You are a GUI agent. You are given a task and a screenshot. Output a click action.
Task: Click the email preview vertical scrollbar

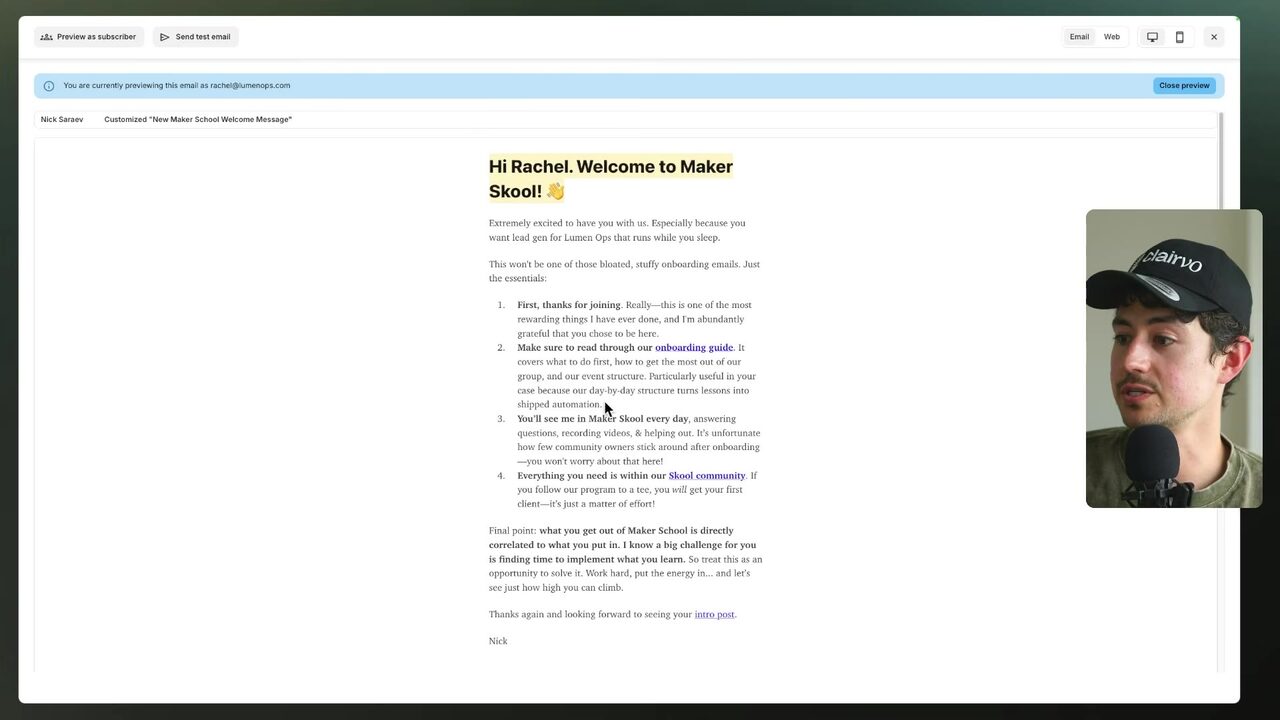(x=1221, y=160)
